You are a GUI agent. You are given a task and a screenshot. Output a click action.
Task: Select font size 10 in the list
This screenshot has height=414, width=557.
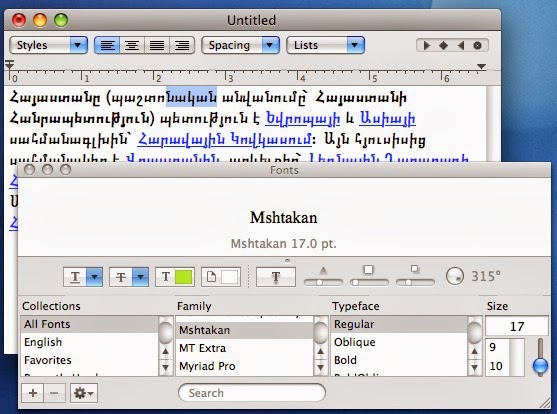[x=497, y=366]
